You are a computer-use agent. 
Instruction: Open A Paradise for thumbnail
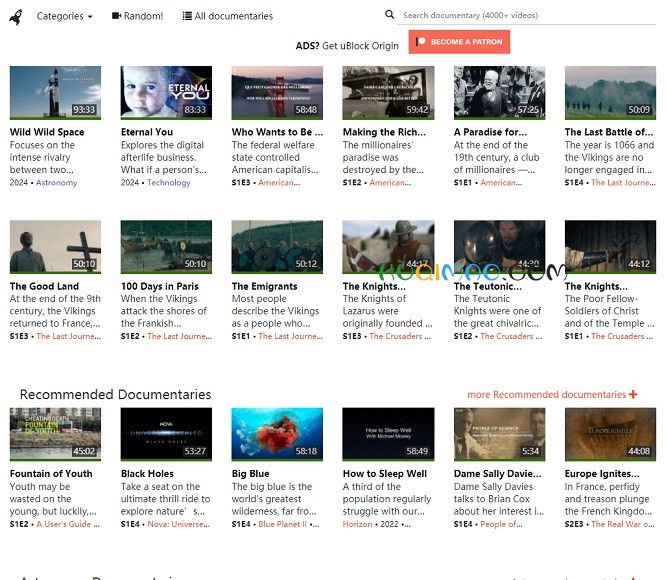(499, 93)
